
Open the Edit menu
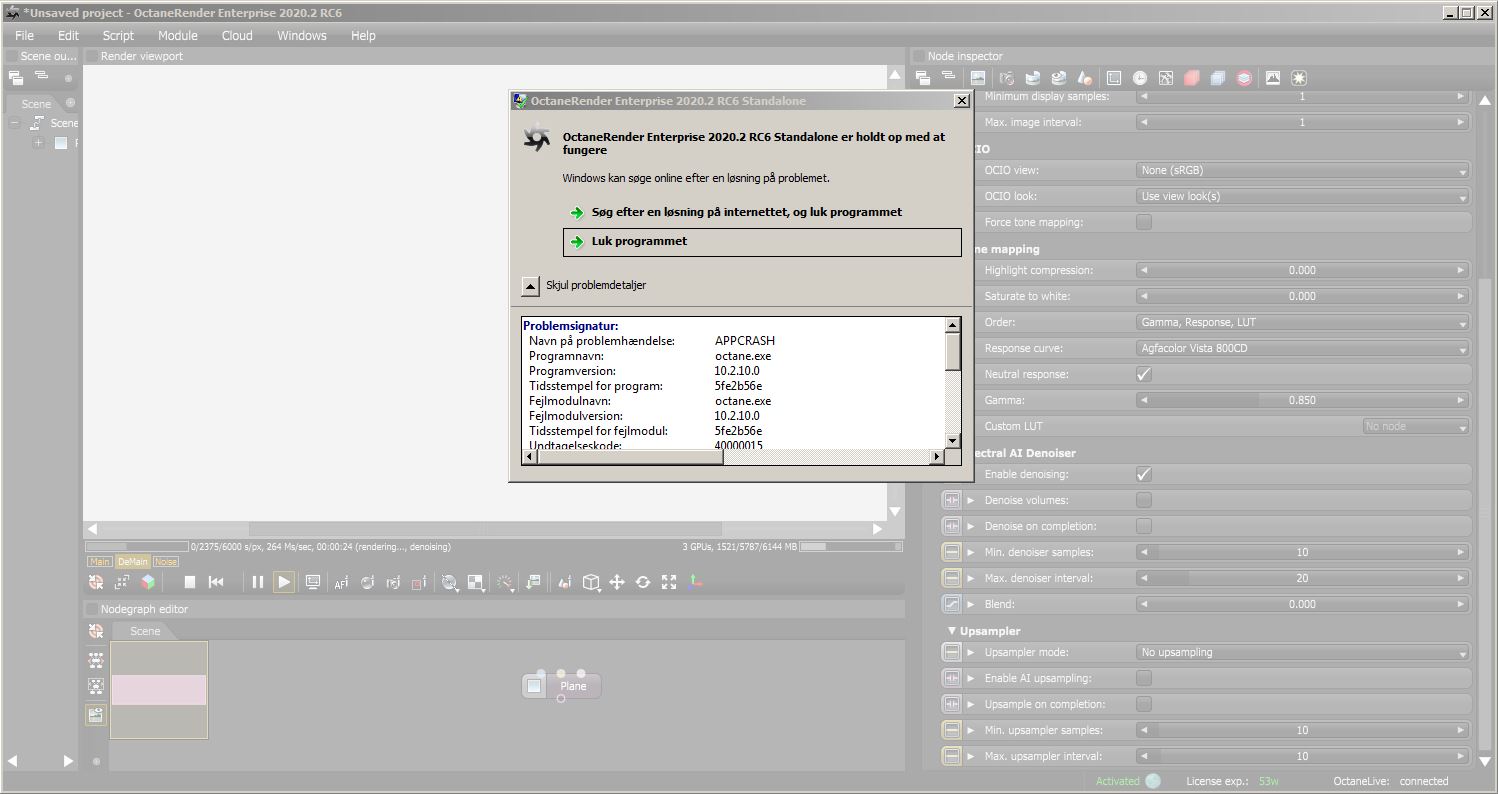pos(68,35)
